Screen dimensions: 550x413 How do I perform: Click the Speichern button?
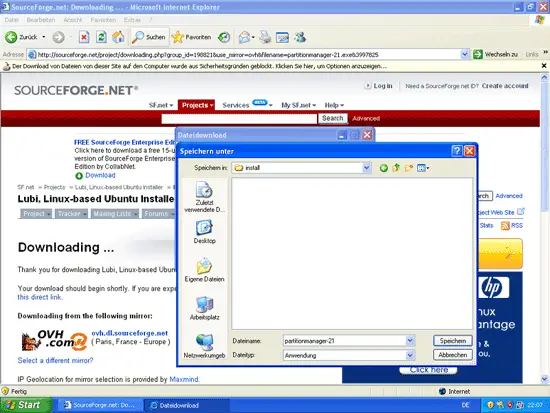click(452, 341)
